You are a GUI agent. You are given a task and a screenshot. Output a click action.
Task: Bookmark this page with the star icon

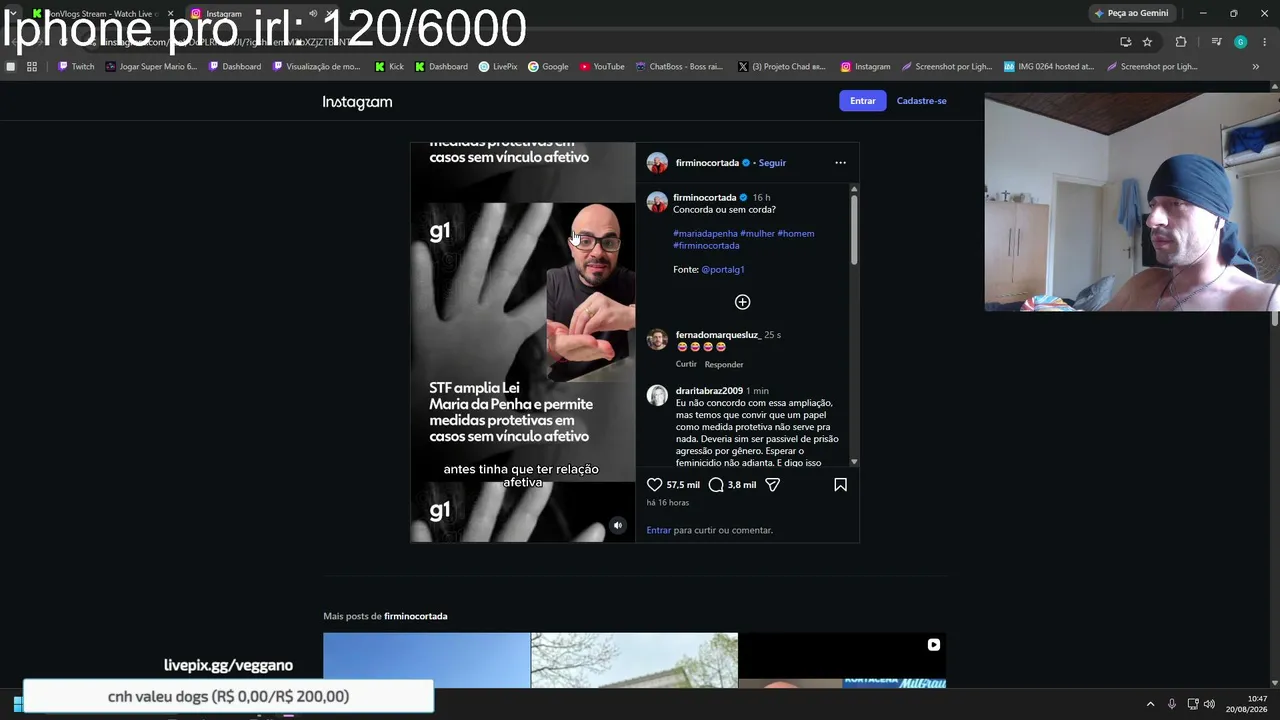[x=1147, y=42]
